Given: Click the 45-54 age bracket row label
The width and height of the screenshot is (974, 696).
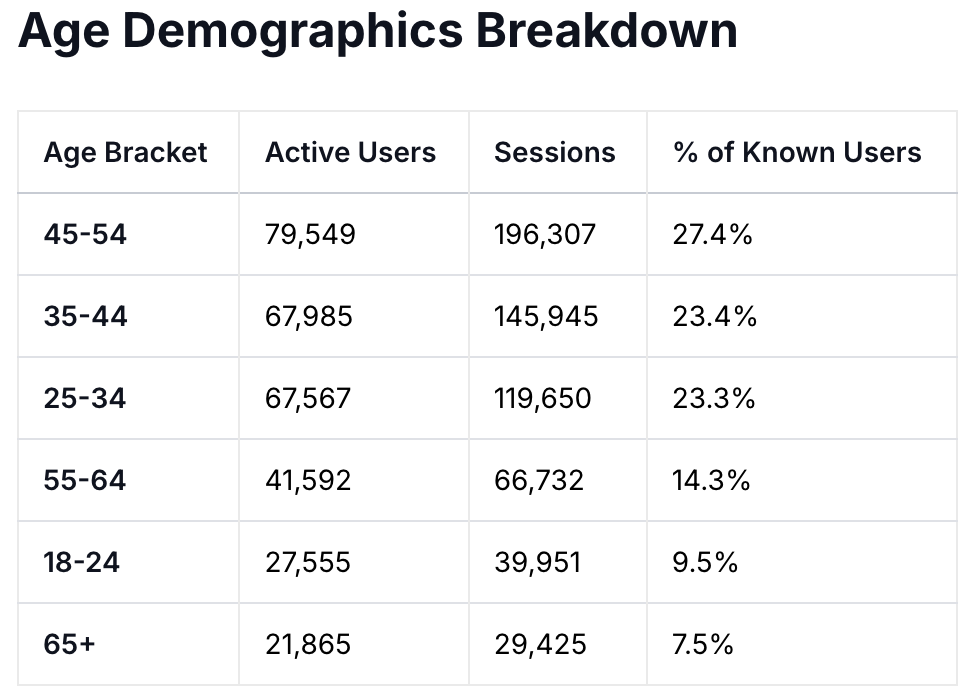Looking at the screenshot, I should (86, 235).
